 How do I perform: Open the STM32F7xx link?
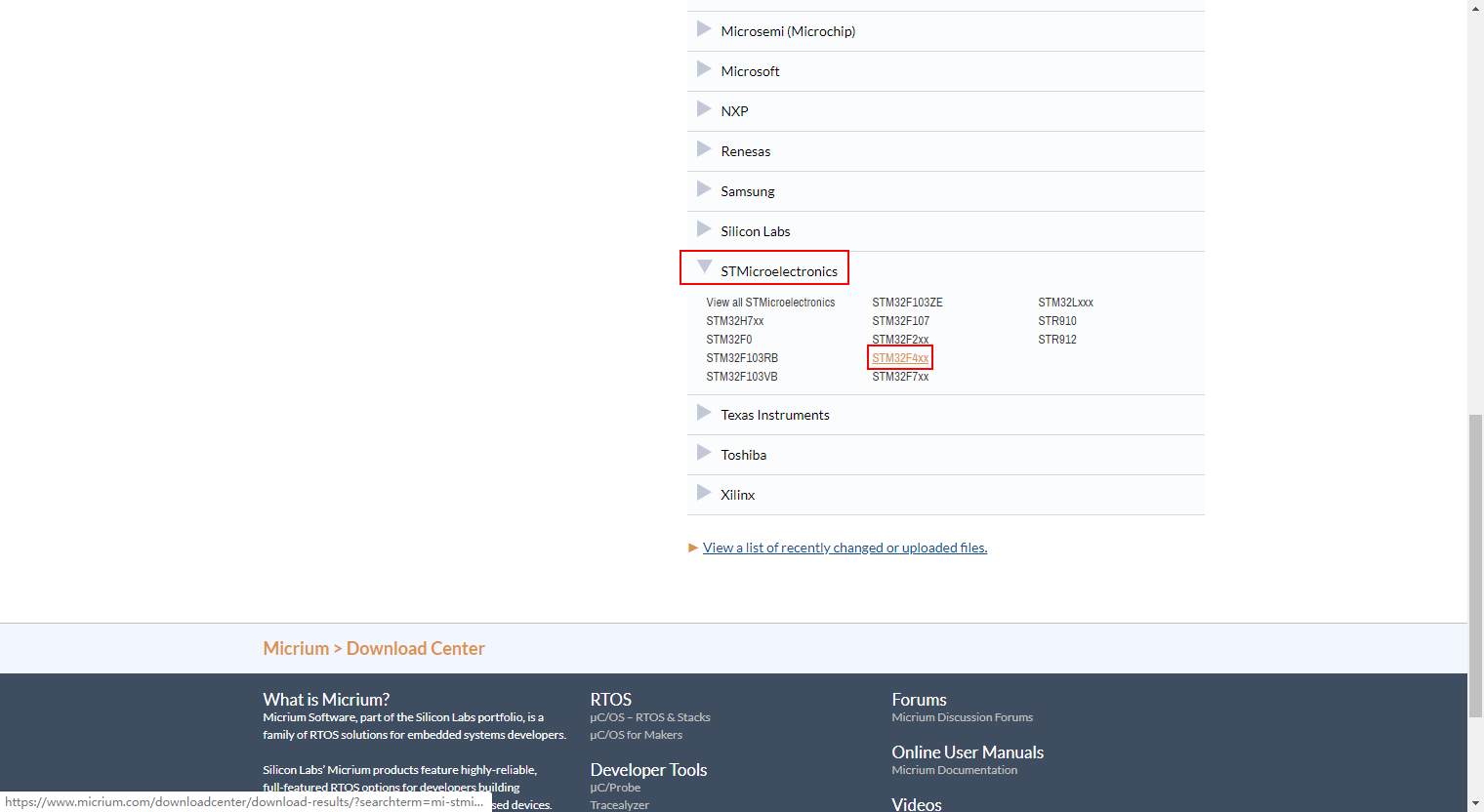(x=900, y=377)
